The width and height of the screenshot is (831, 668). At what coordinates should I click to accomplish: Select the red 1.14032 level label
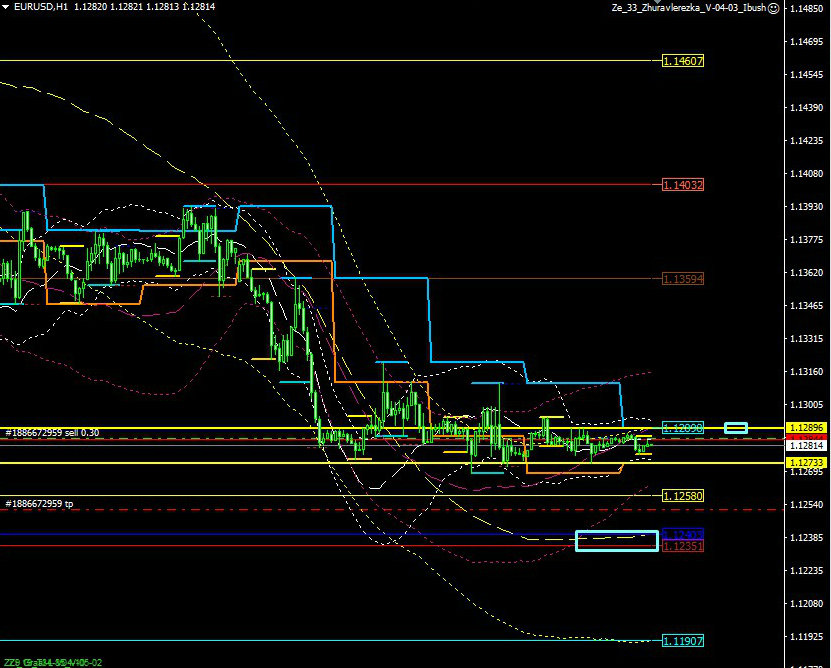pyautogui.click(x=683, y=185)
